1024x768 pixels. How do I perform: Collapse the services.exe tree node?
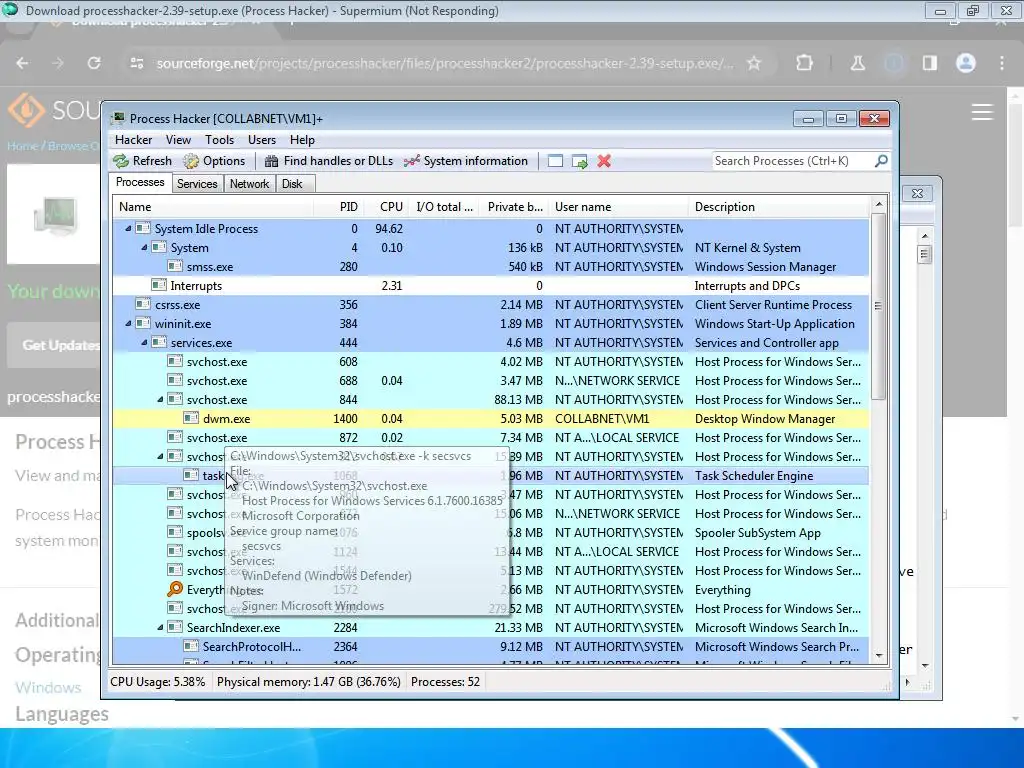pyautogui.click(x=144, y=342)
